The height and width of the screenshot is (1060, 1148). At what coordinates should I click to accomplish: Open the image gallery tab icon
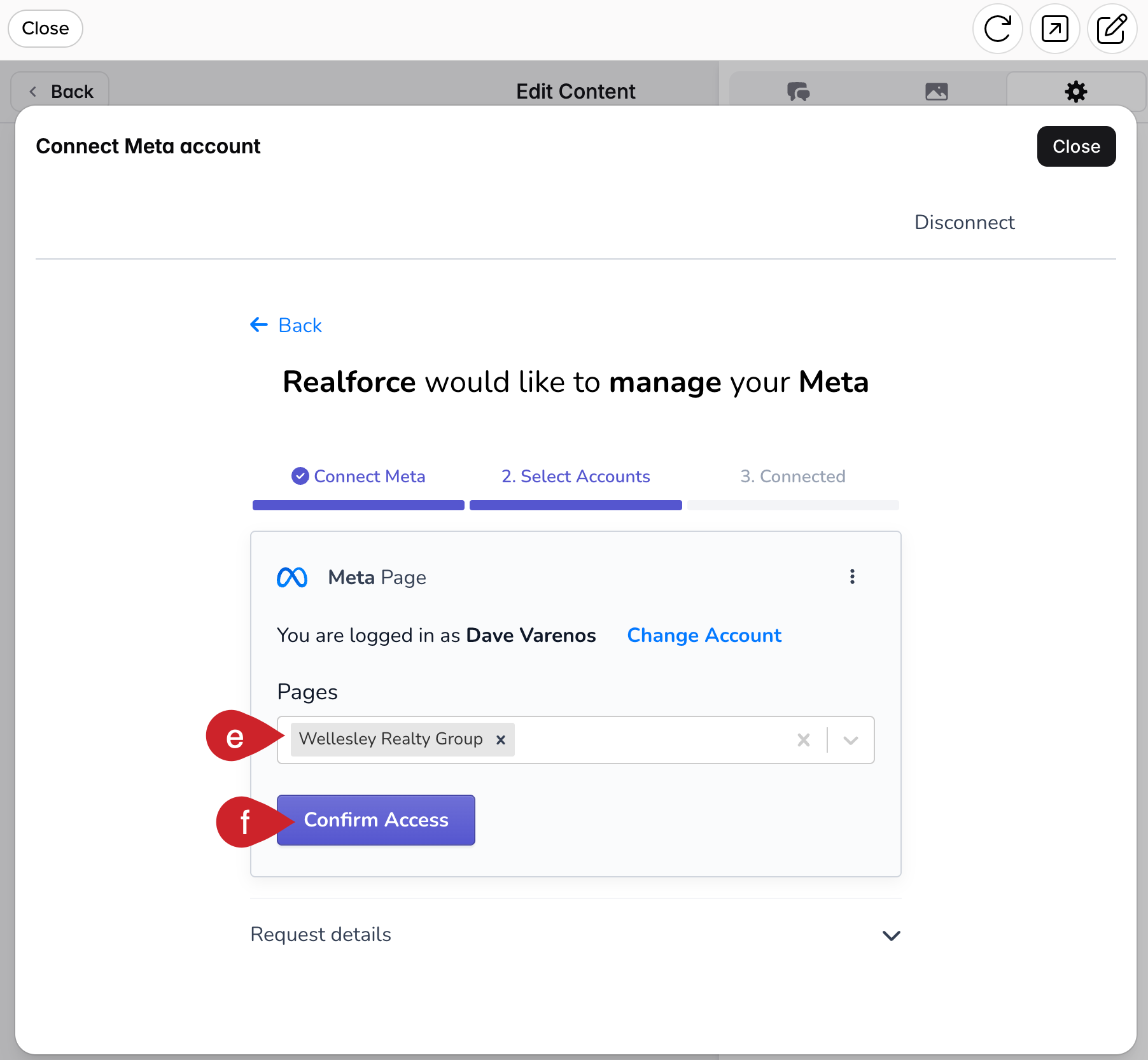point(936,92)
